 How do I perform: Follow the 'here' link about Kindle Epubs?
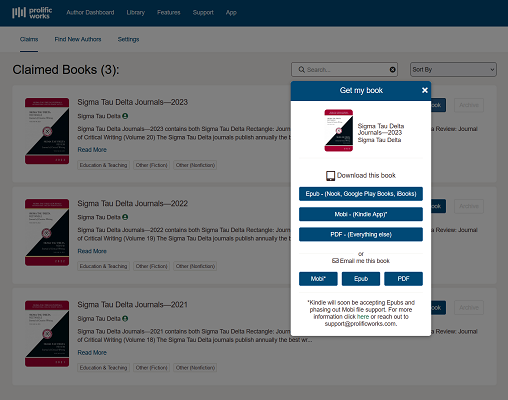[363, 317]
